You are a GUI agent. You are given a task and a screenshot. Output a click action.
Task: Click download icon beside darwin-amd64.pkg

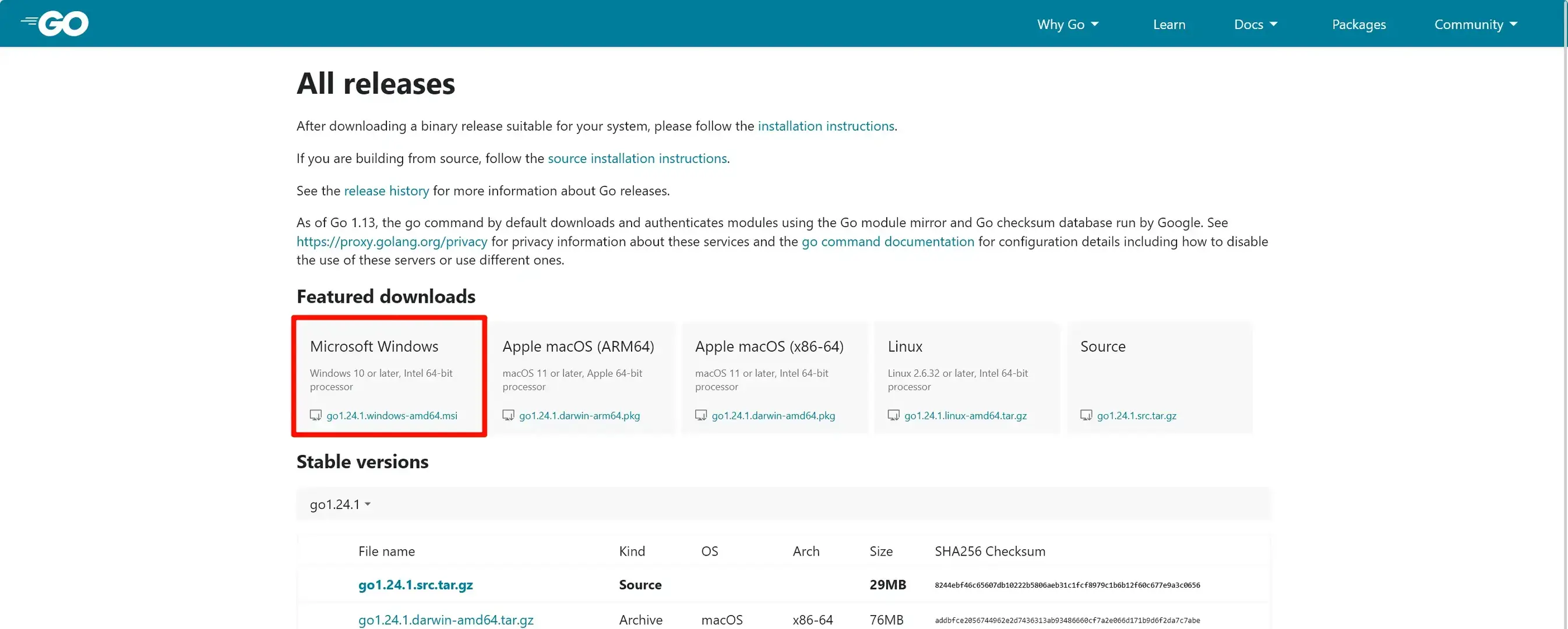[700, 415]
